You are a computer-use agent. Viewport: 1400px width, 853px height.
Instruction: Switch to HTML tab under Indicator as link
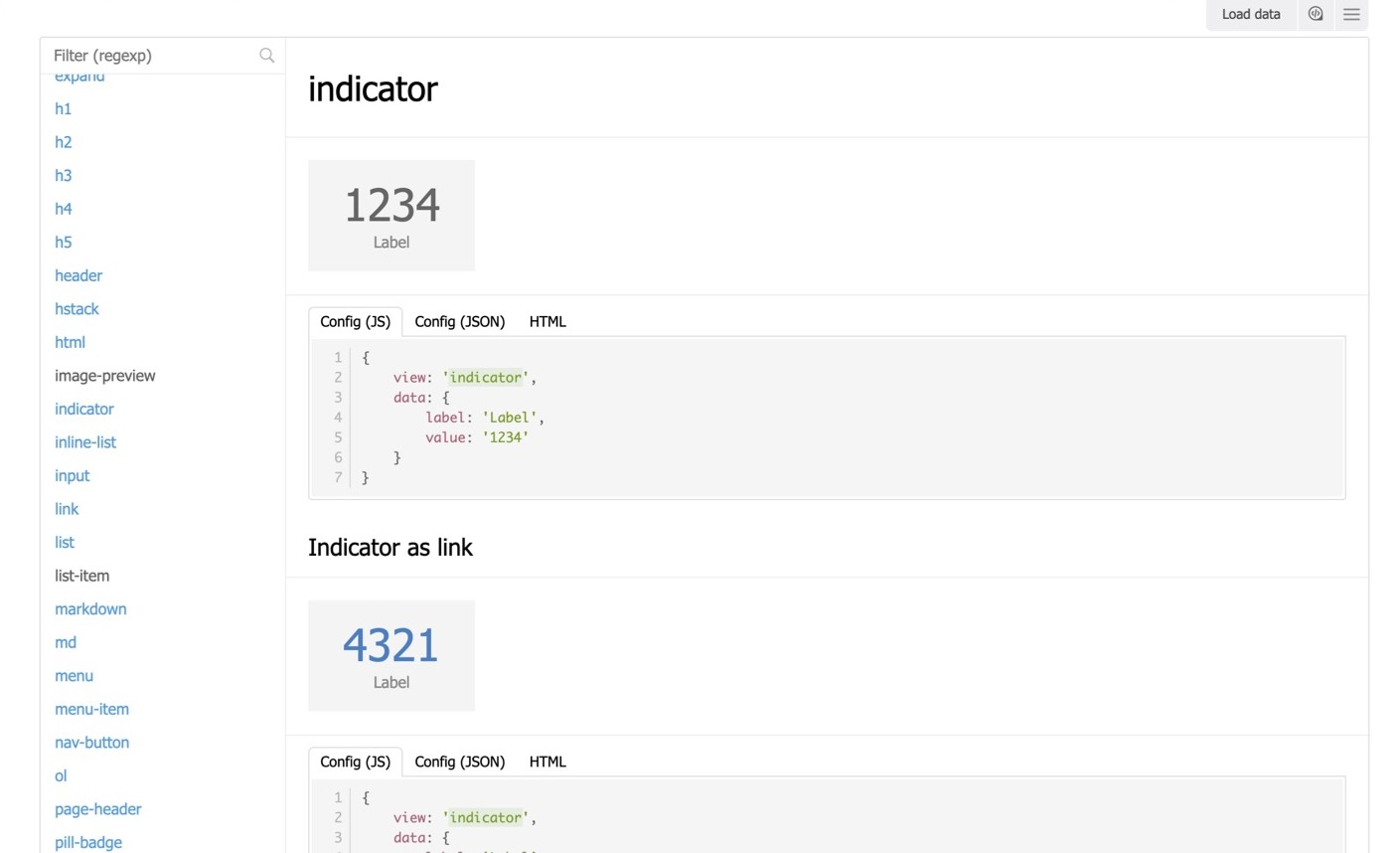[547, 762]
